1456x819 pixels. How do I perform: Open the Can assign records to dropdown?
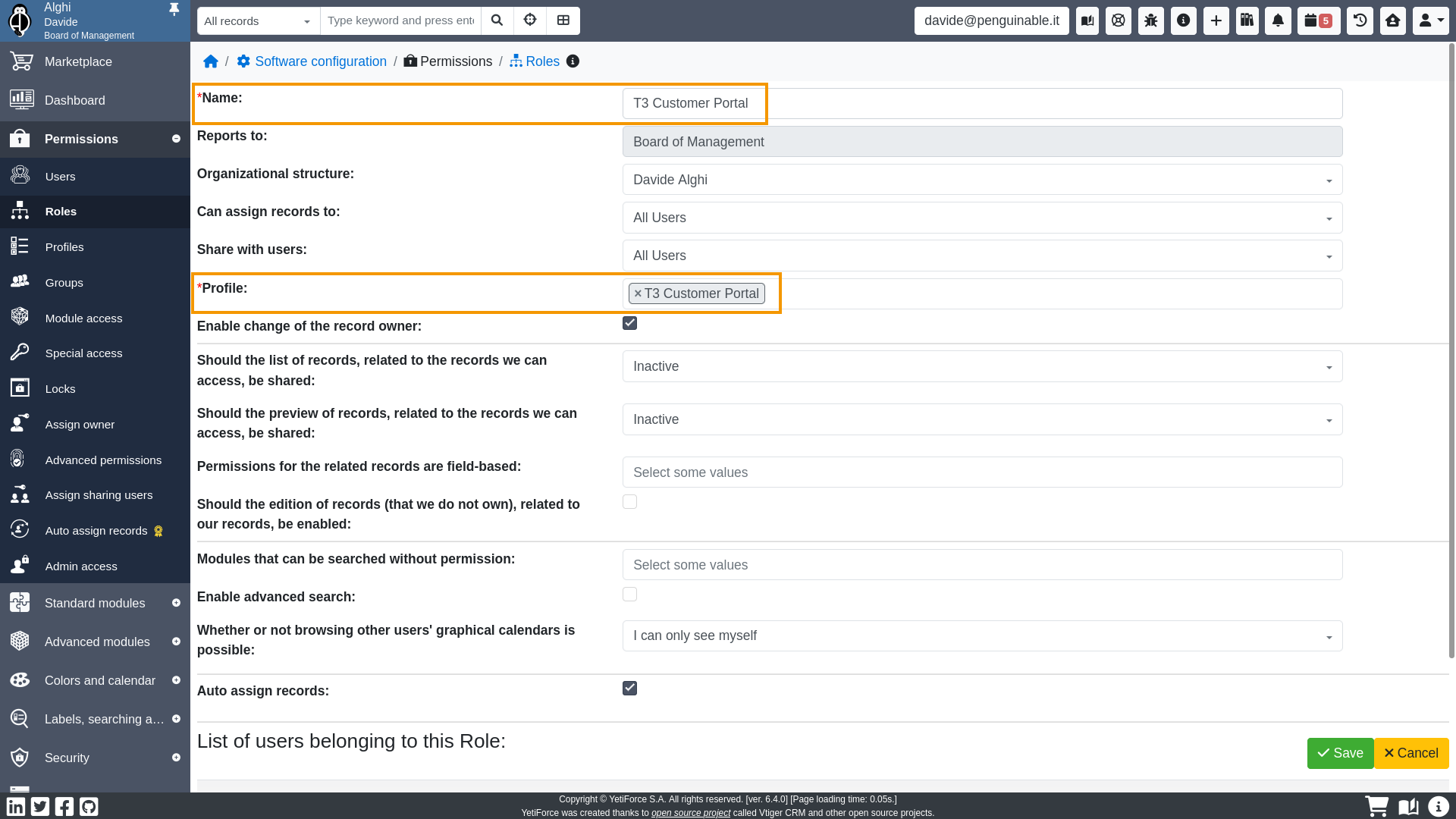982,218
